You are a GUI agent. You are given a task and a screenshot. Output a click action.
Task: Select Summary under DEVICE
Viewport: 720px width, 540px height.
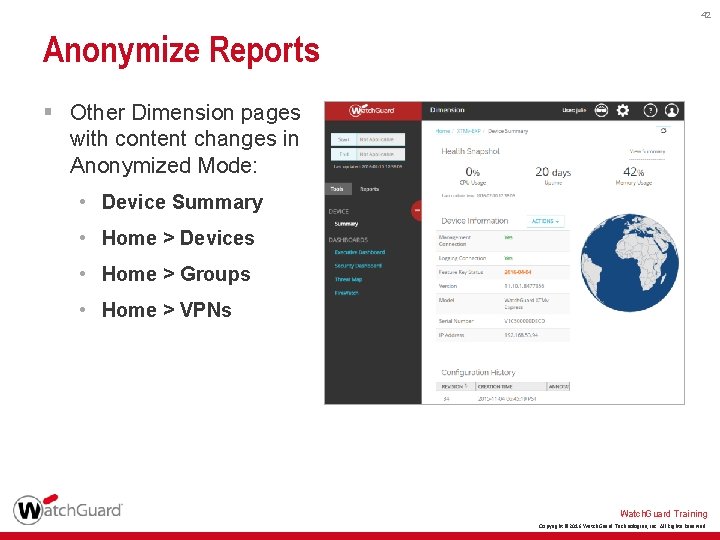[x=346, y=224]
